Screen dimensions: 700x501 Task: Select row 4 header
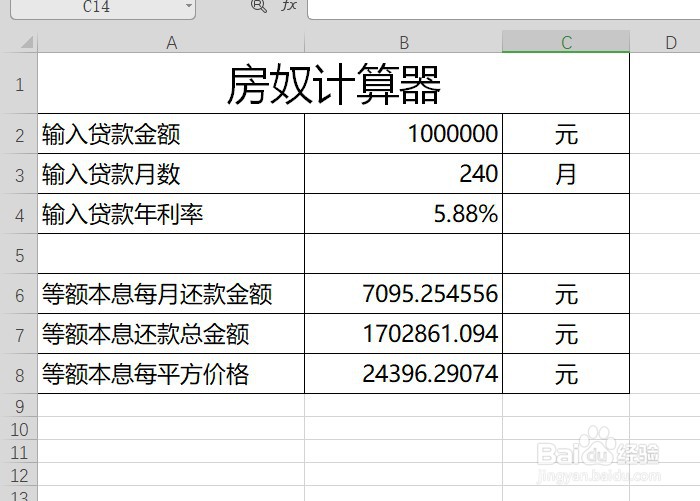coord(19,214)
